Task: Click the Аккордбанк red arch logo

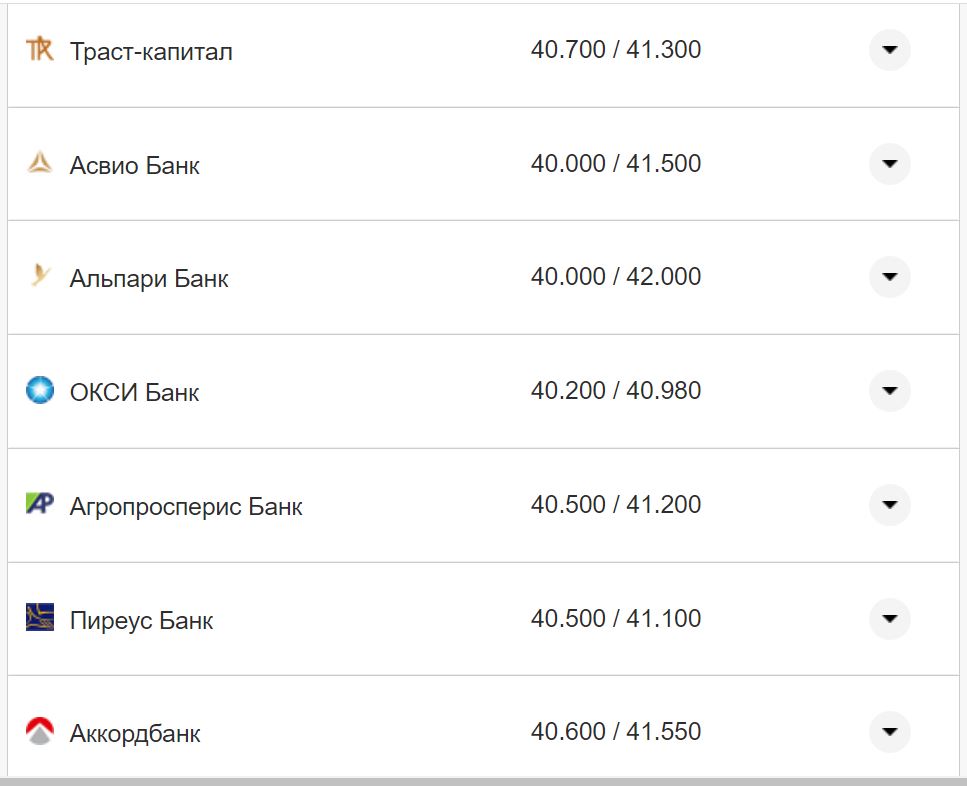Action: (x=40, y=732)
